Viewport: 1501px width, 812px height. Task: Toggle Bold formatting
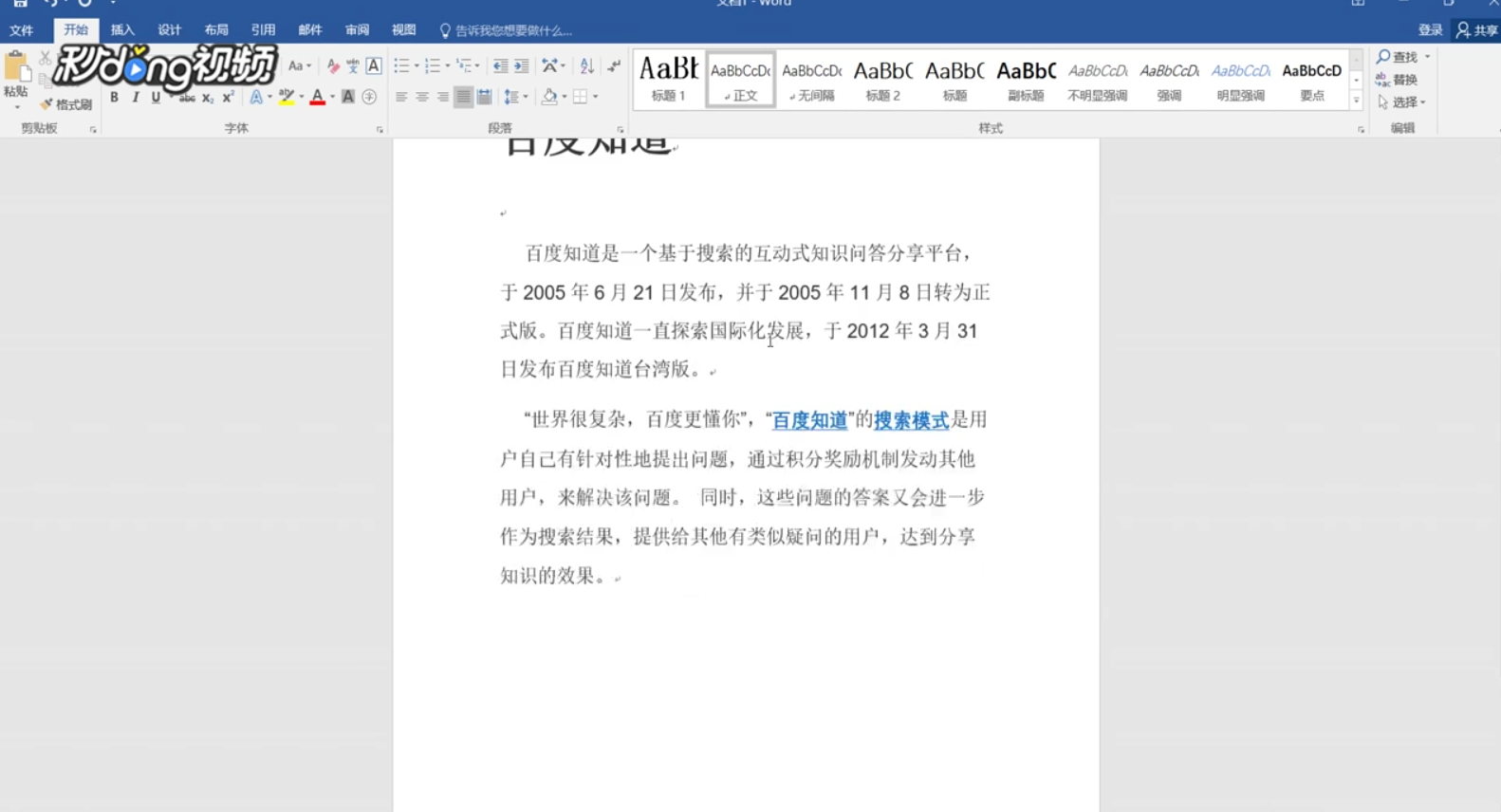click(114, 97)
